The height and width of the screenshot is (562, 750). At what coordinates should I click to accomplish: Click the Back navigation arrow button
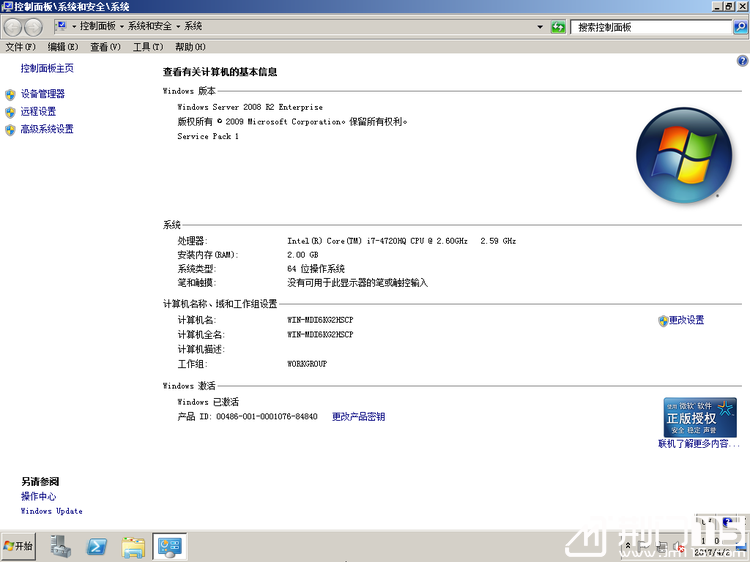13,27
